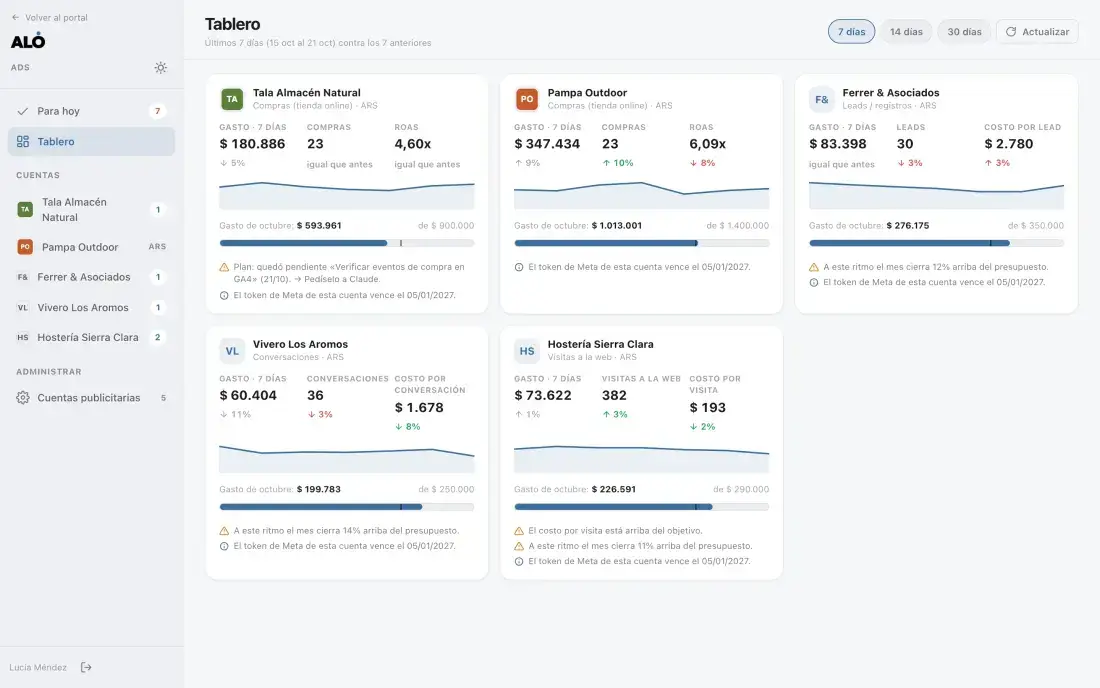Screen dimensions: 1100x688
Task: Switch to the 30 días range
Action: point(964,32)
